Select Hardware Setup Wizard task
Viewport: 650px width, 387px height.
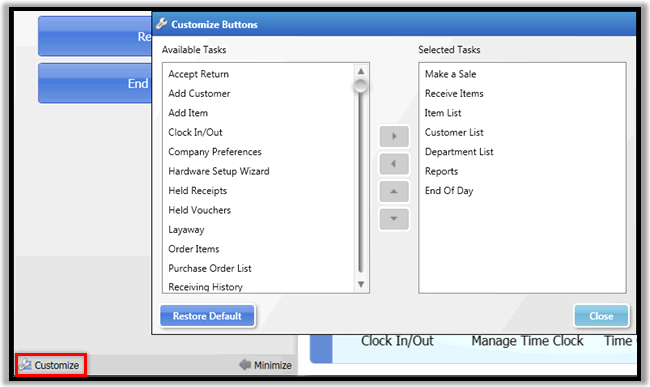(x=218, y=171)
